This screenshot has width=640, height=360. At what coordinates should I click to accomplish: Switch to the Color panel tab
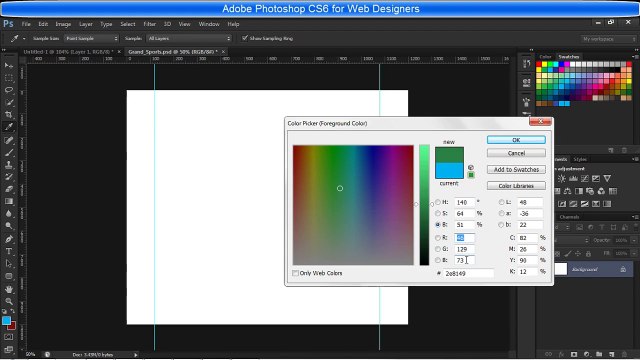point(545,57)
